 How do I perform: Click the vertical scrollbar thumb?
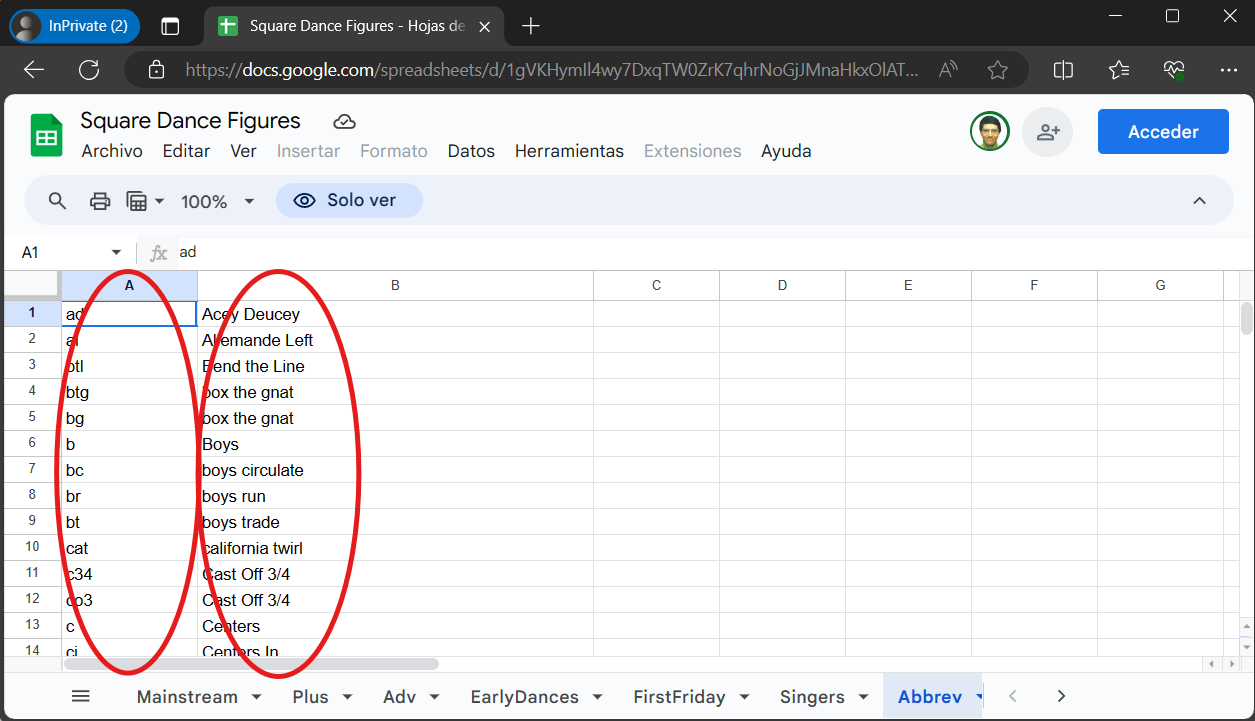pos(1247,318)
